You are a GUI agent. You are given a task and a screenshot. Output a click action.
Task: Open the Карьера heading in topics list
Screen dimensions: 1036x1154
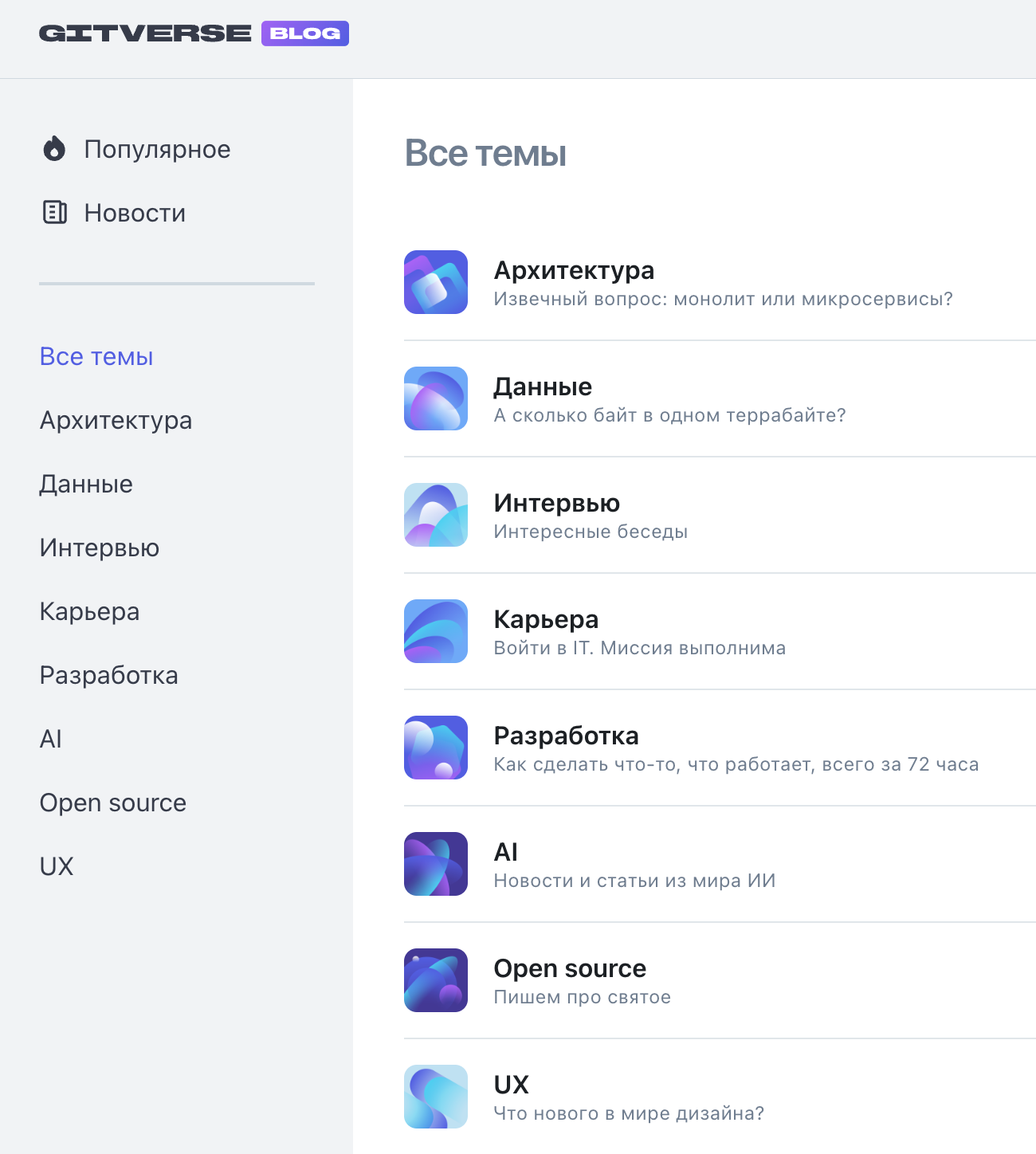(546, 619)
